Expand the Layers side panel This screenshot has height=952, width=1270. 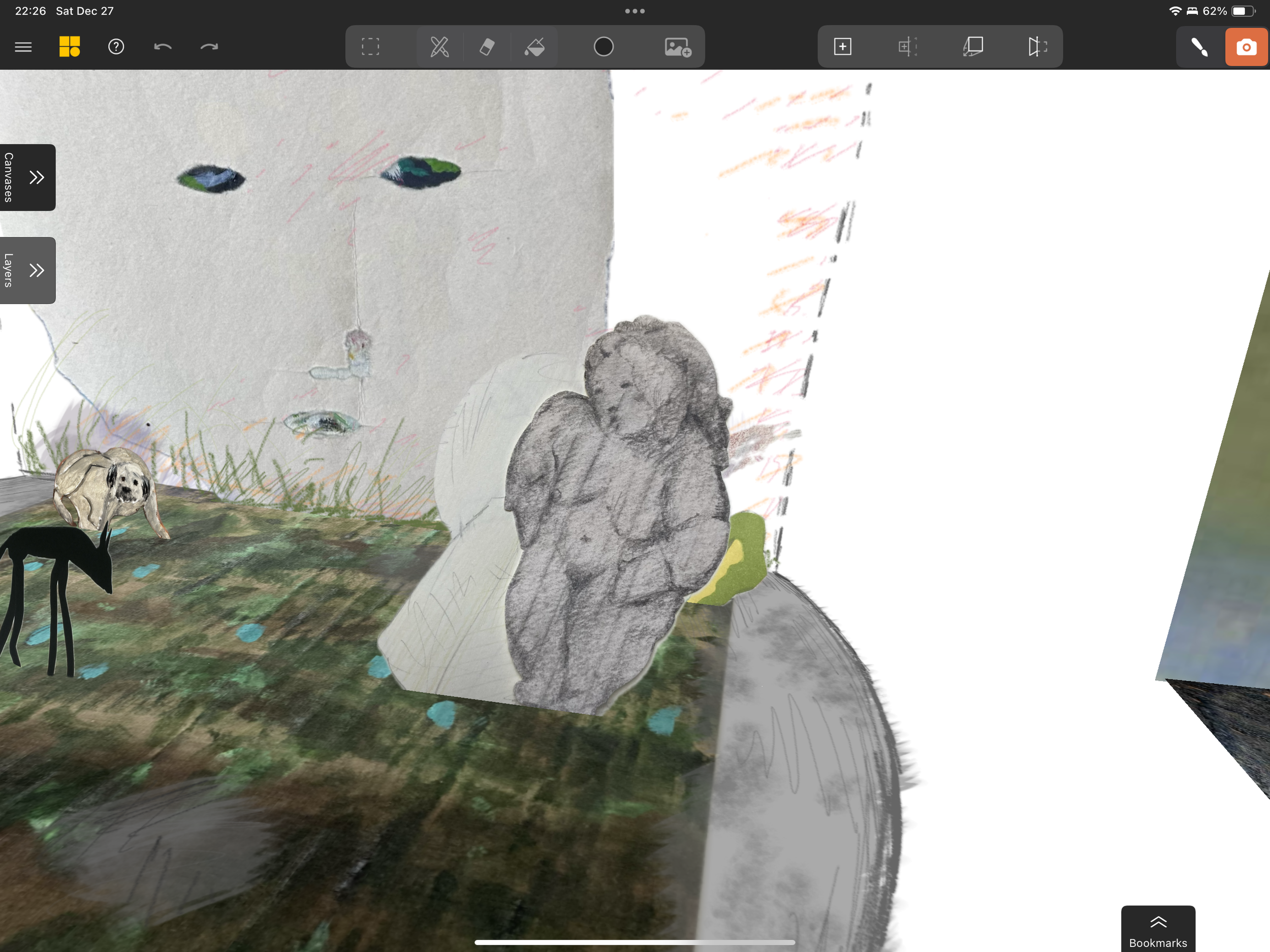click(27, 270)
